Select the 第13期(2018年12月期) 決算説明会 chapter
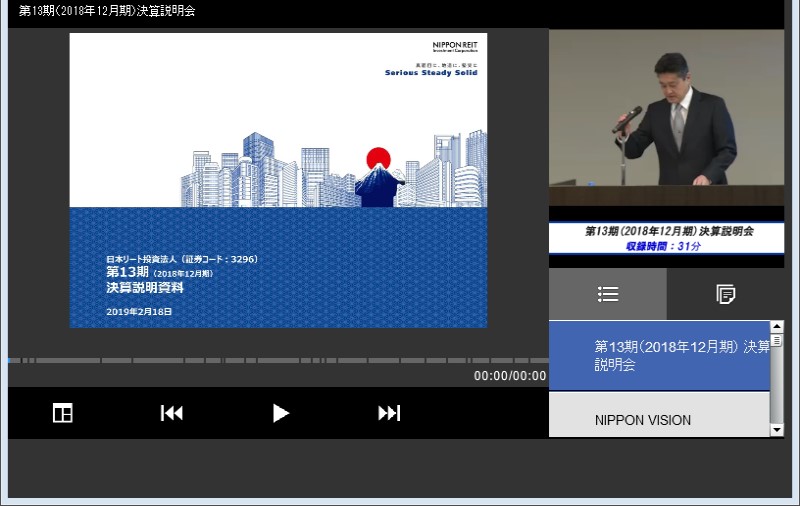The image size is (800, 506). click(659, 356)
